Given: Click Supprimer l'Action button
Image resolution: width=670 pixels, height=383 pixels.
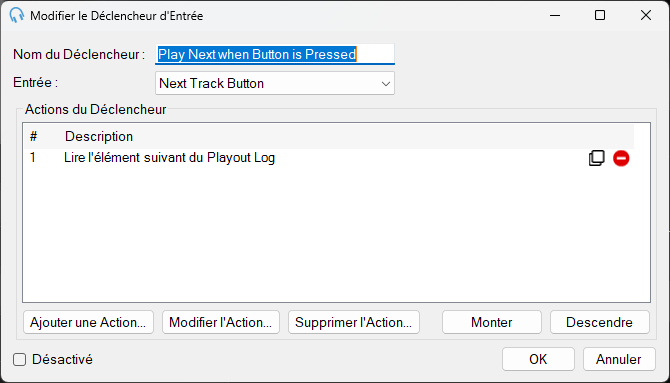Looking at the screenshot, I should click(x=354, y=322).
